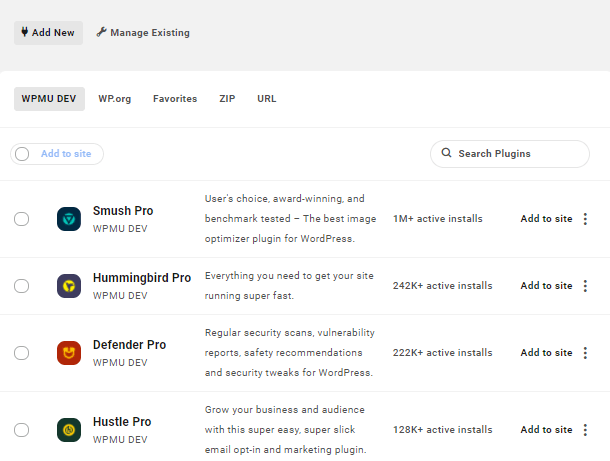Click the 1M+ active installs text
Image resolution: width=610 pixels, height=461 pixels.
point(438,219)
